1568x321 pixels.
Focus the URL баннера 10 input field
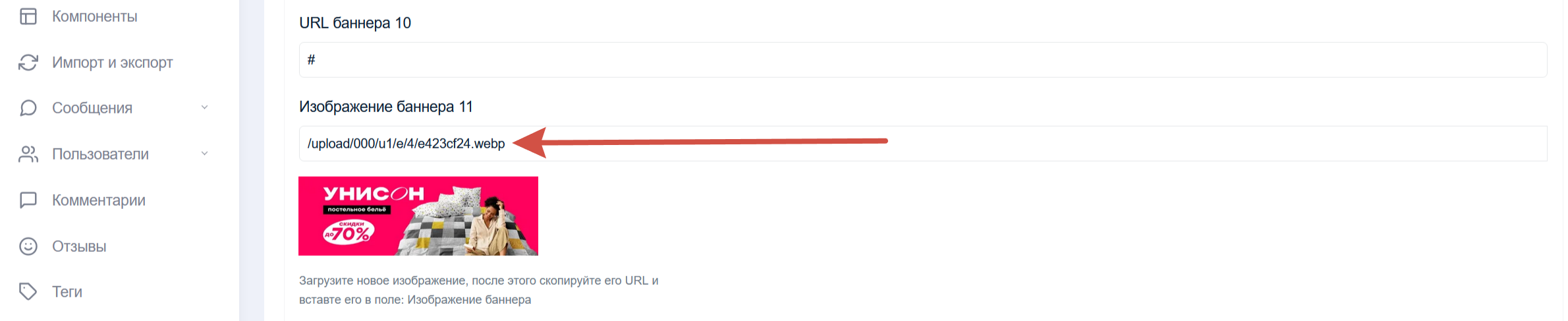point(923,60)
